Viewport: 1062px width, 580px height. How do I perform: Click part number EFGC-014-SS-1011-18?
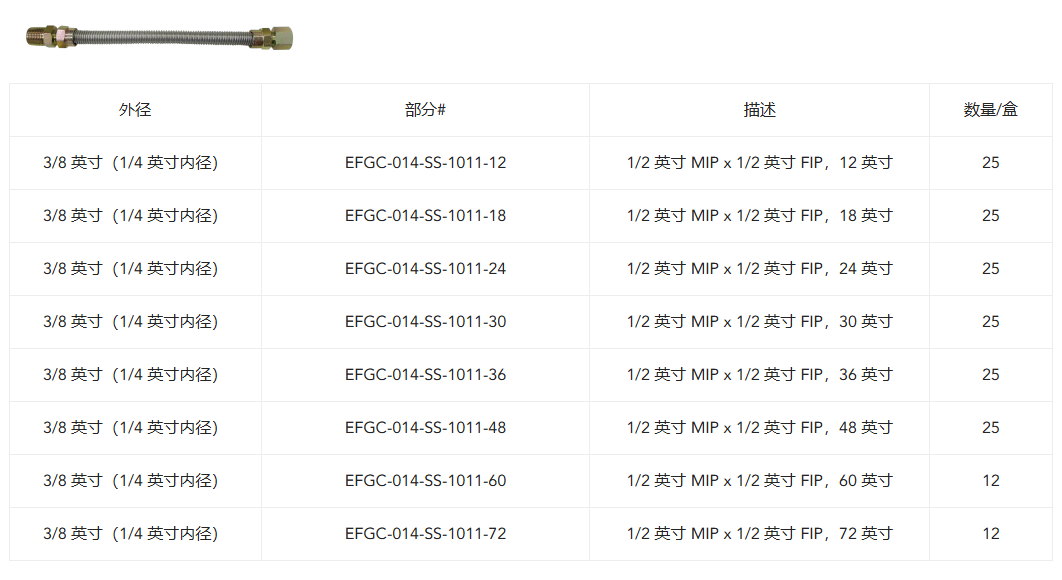pos(425,215)
